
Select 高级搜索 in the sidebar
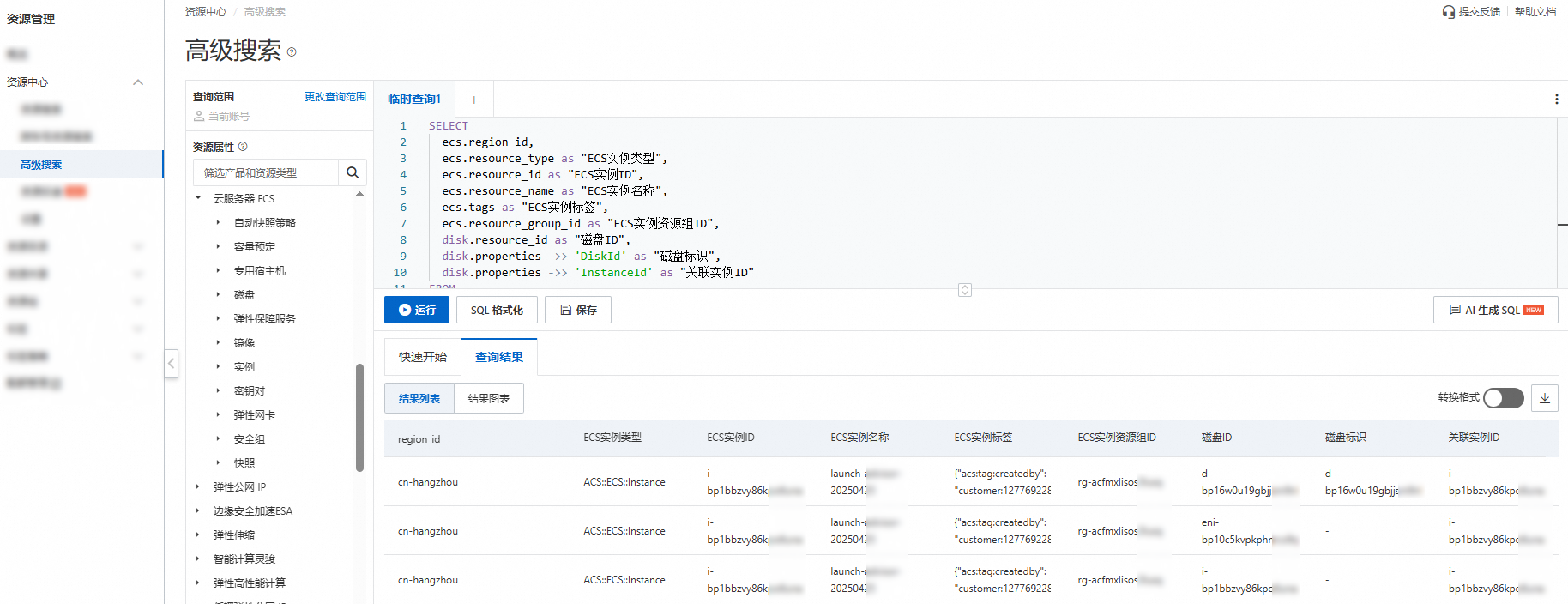click(x=81, y=164)
